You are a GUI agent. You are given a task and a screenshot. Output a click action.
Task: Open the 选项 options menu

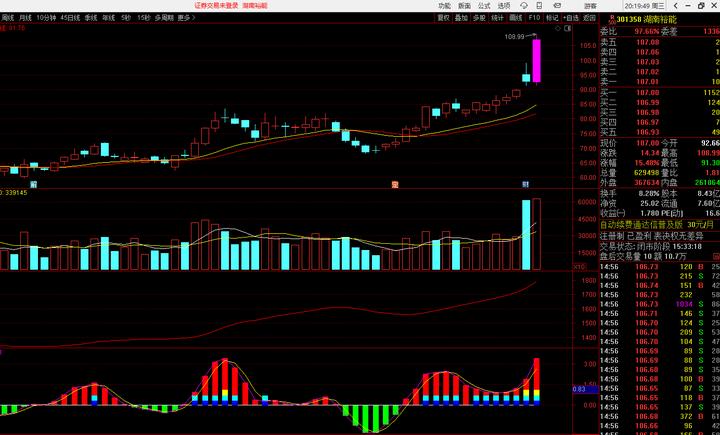click(504, 6)
